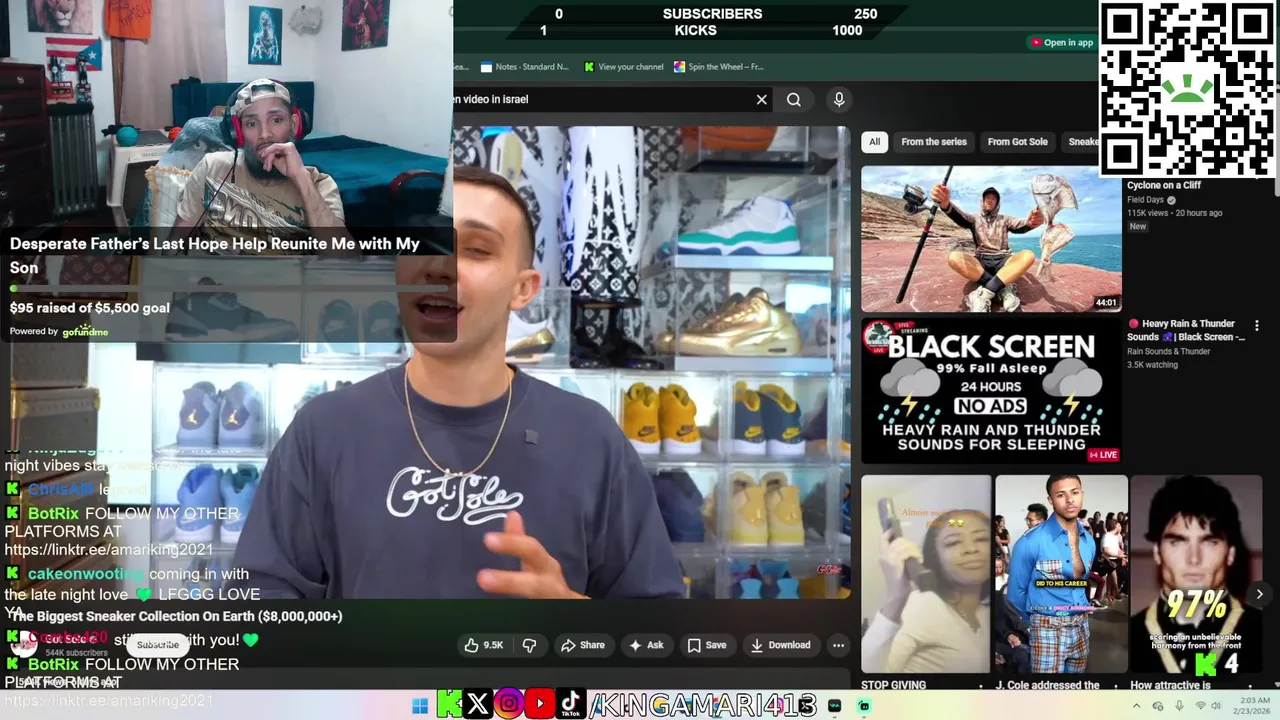The image size is (1280, 720).
Task: Click the Subscribe button below video title
Action: (157, 645)
